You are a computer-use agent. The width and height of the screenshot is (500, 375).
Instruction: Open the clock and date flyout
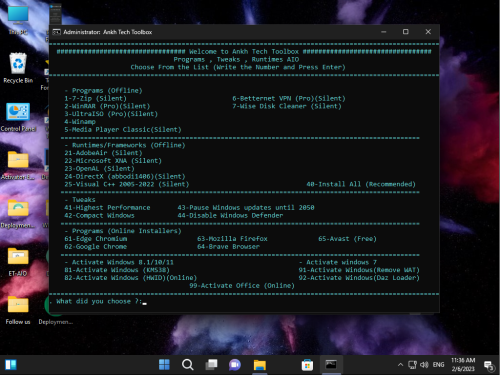[463, 365]
